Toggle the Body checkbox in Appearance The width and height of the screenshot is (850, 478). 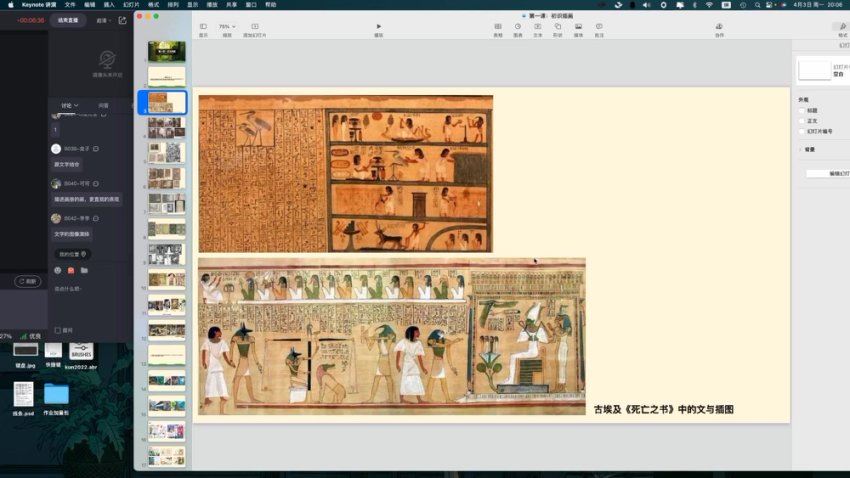coord(802,121)
